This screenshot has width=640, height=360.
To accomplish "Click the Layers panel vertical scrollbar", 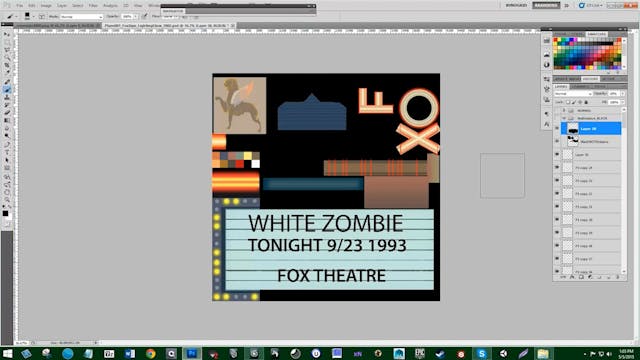I will [624, 191].
